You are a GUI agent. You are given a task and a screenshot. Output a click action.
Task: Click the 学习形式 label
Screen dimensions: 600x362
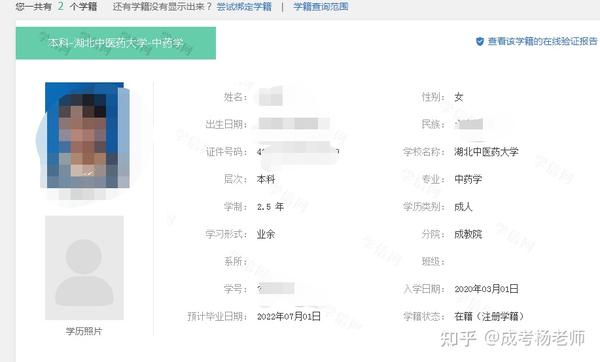[x=227, y=234]
